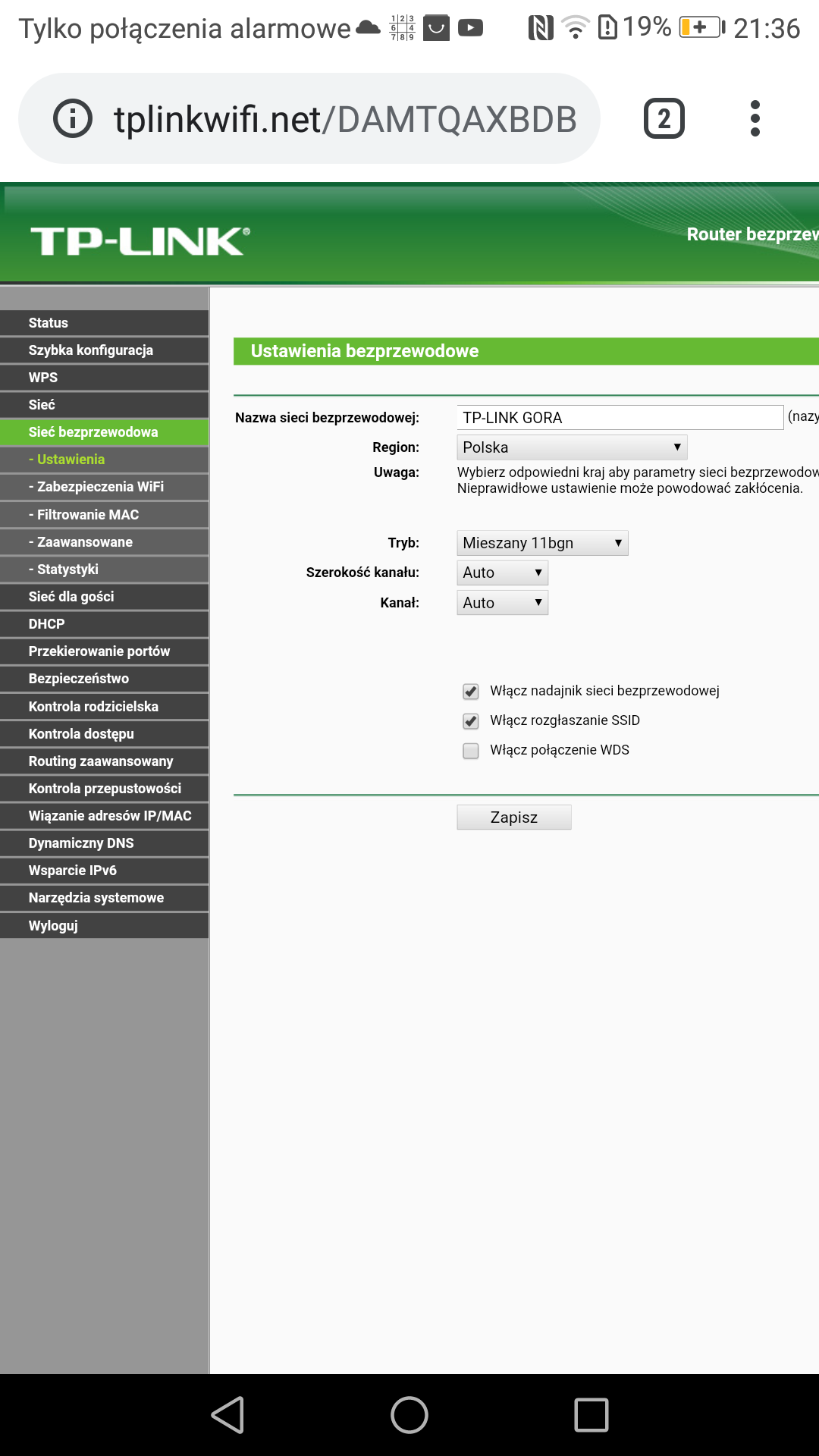Tap the cloud notification icon in status bar
Screen dimensions: 819x1456
click(368, 28)
